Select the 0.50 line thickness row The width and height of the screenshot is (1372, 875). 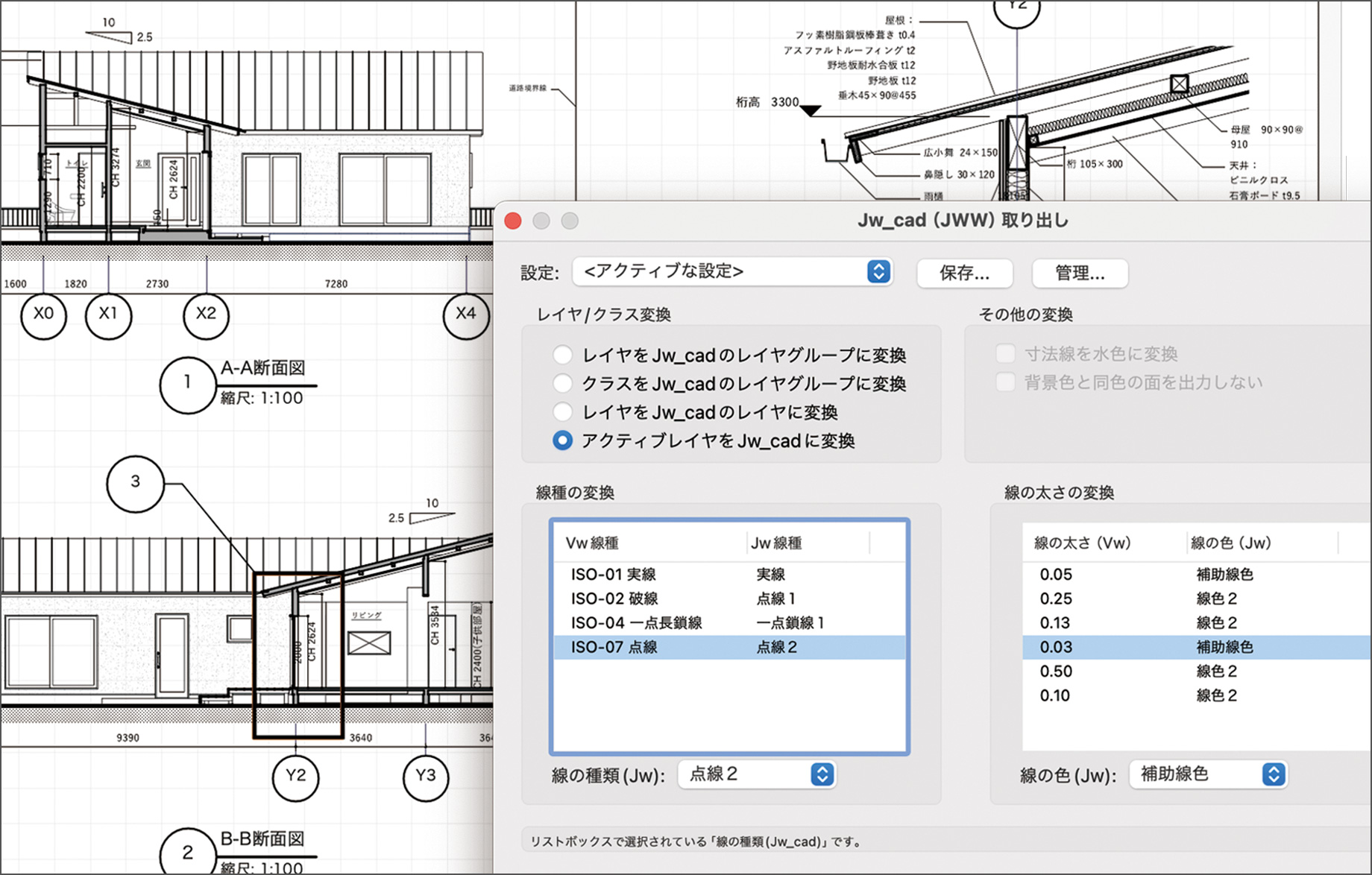pos(1197,672)
